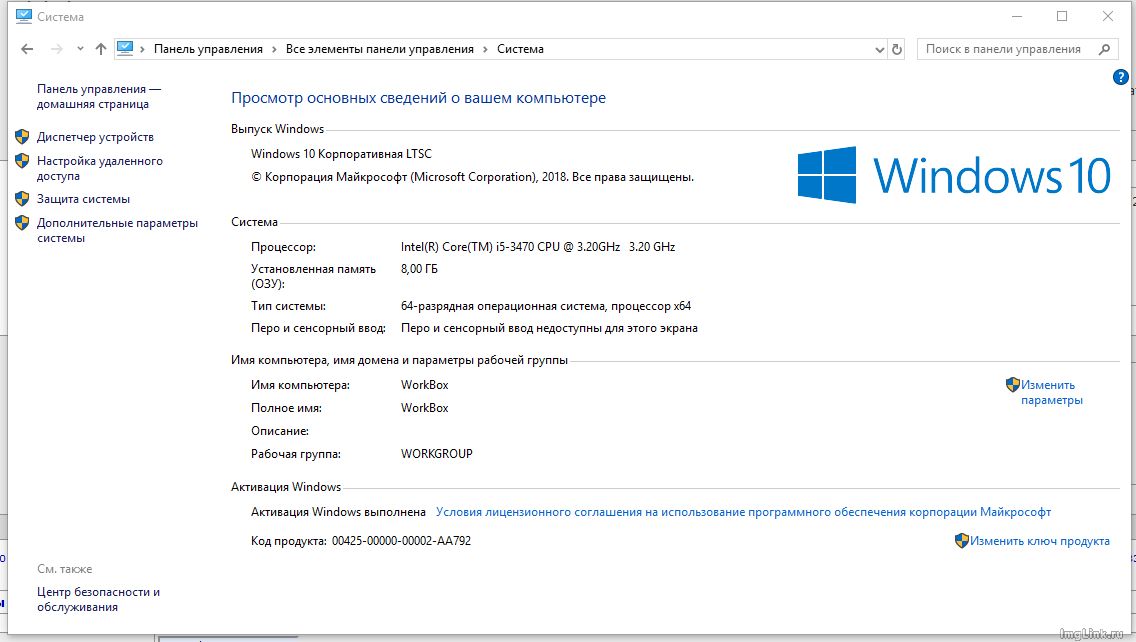Click the search magnifier icon
The image size is (1136, 642).
click(1104, 49)
